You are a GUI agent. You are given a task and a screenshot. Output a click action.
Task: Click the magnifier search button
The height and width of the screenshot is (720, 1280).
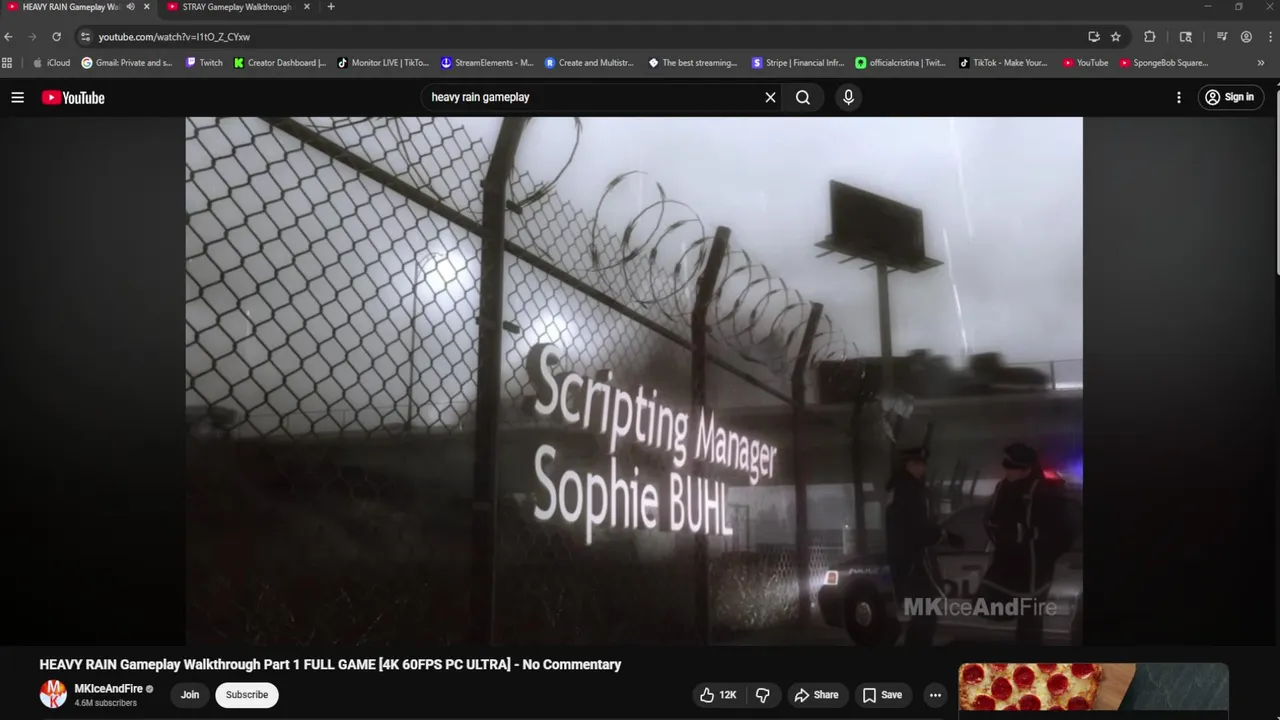pyautogui.click(x=803, y=97)
